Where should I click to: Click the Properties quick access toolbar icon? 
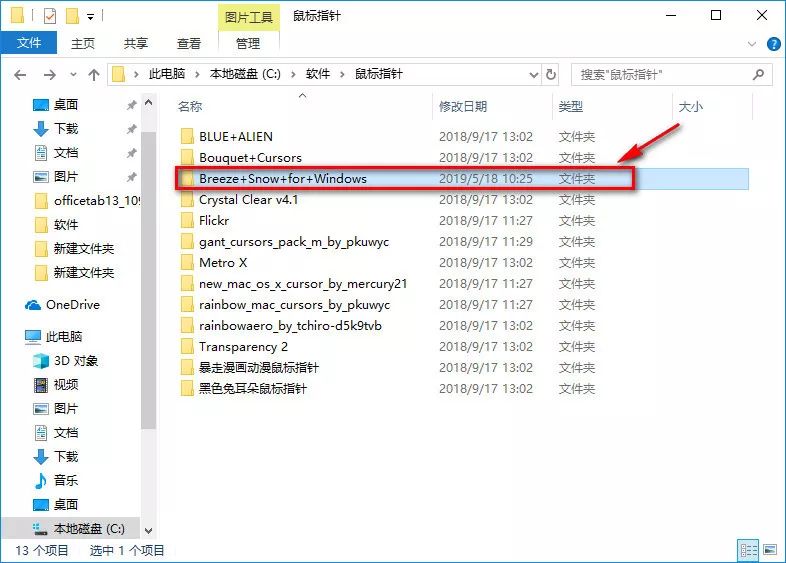pos(50,17)
